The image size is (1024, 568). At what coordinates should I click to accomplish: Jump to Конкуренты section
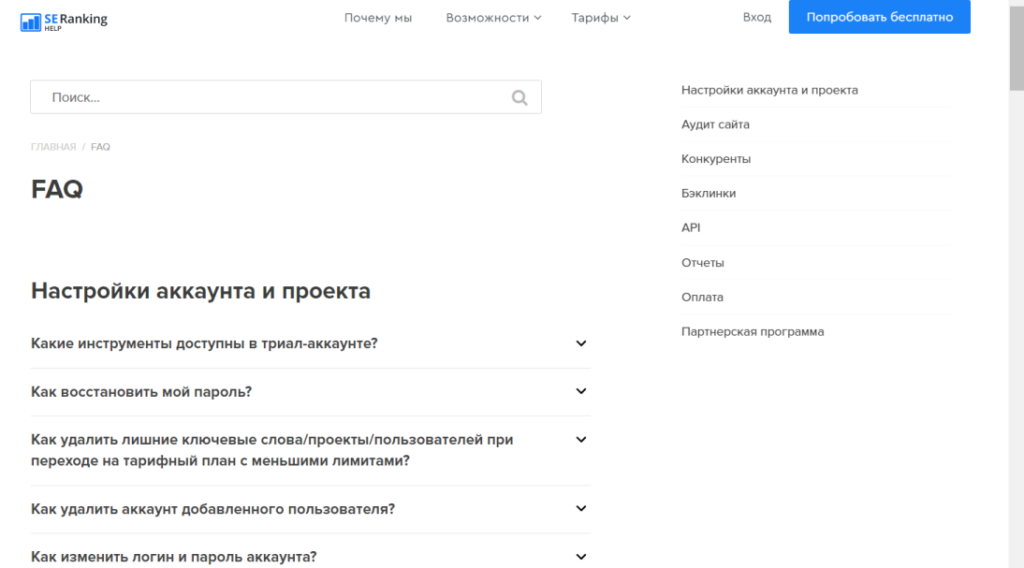(x=716, y=159)
